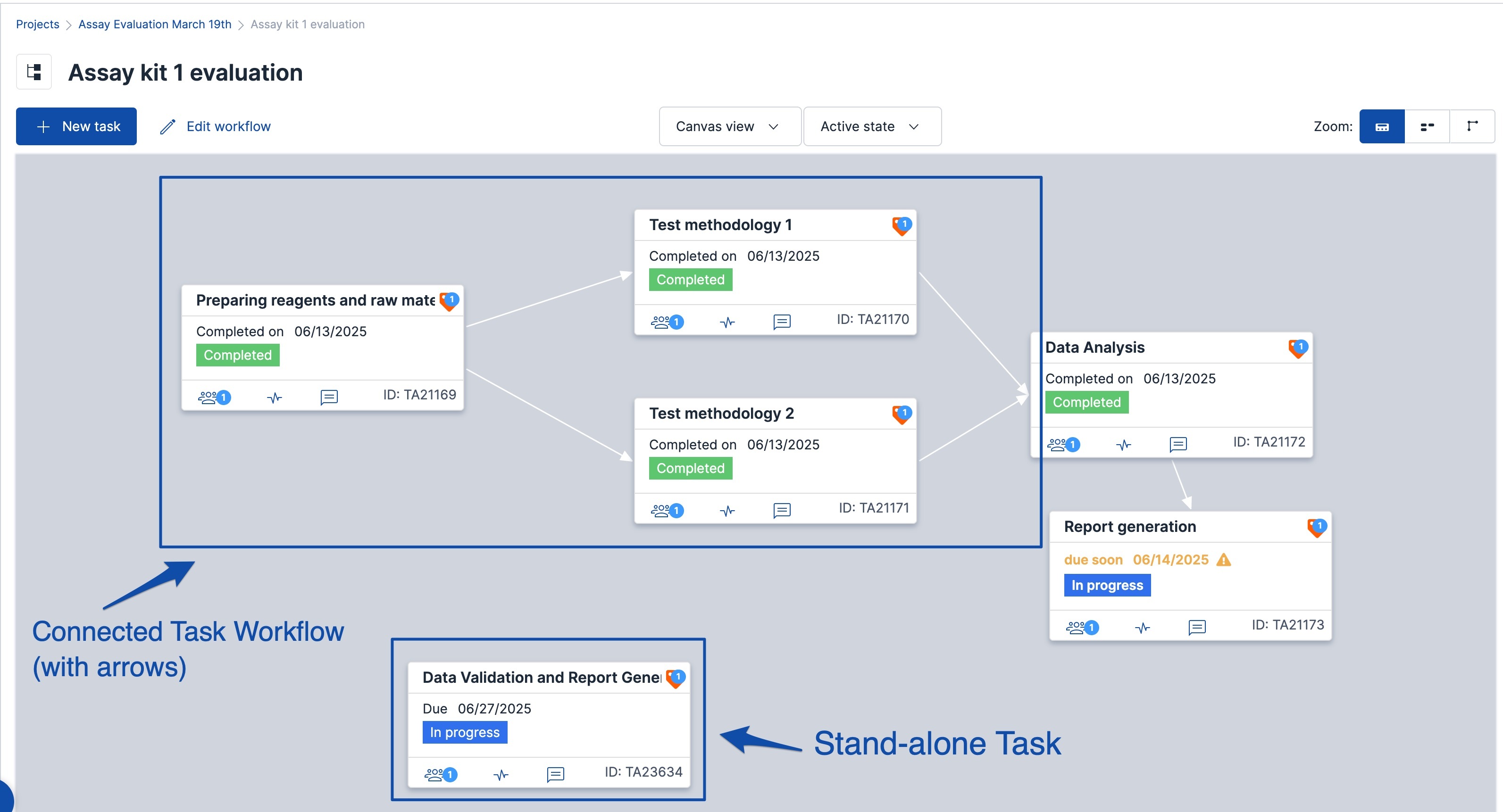
Task: Expand the Active state dropdown
Action: click(871, 126)
